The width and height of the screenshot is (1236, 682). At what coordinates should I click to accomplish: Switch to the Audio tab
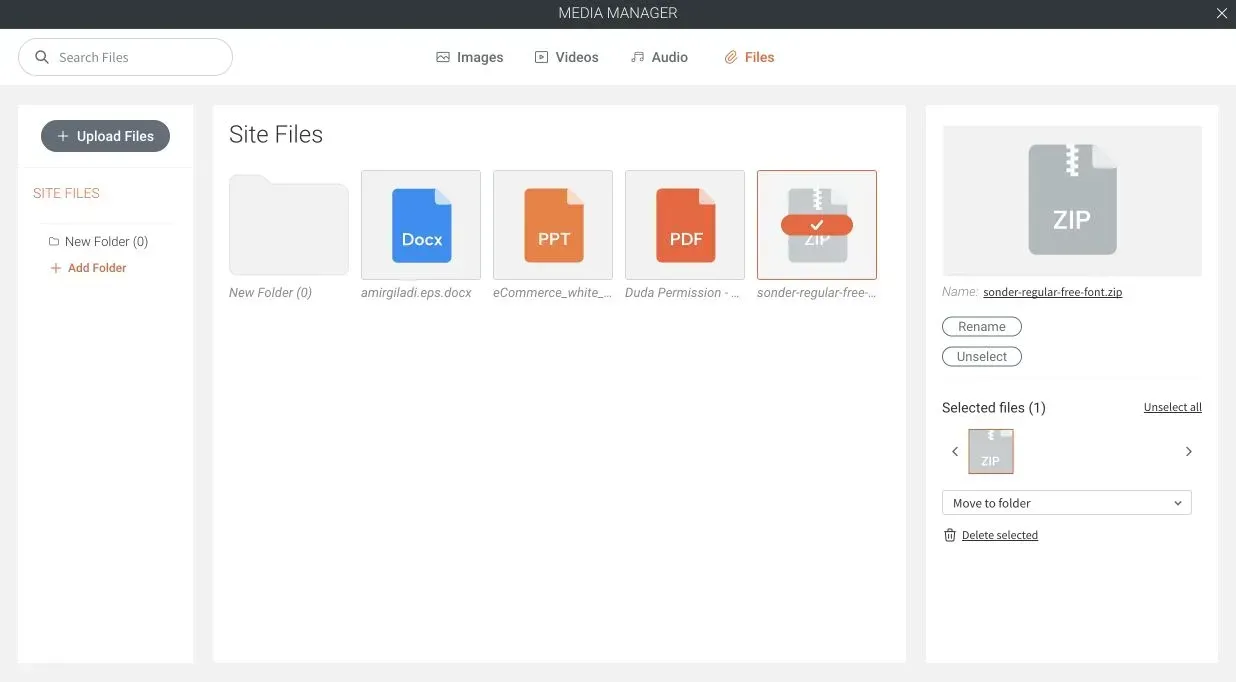[x=660, y=57]
